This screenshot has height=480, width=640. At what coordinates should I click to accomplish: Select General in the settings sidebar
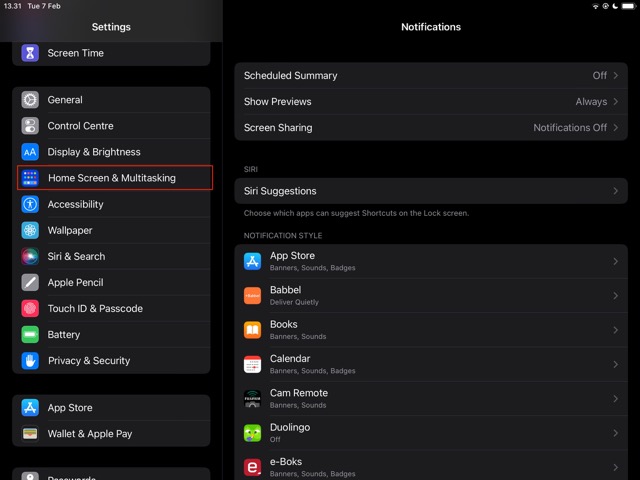pyautogui.click(x=112, y=100)
